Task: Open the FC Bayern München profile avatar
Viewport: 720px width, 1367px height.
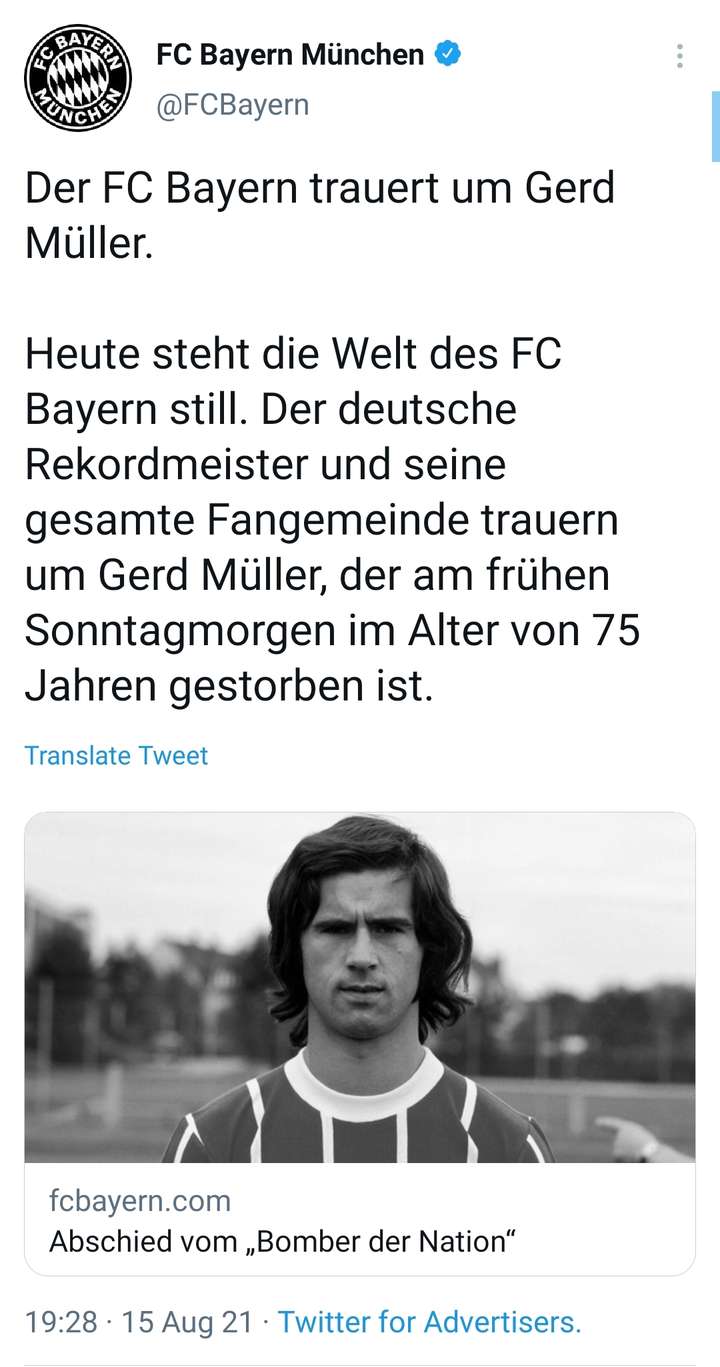Action: 78,79
